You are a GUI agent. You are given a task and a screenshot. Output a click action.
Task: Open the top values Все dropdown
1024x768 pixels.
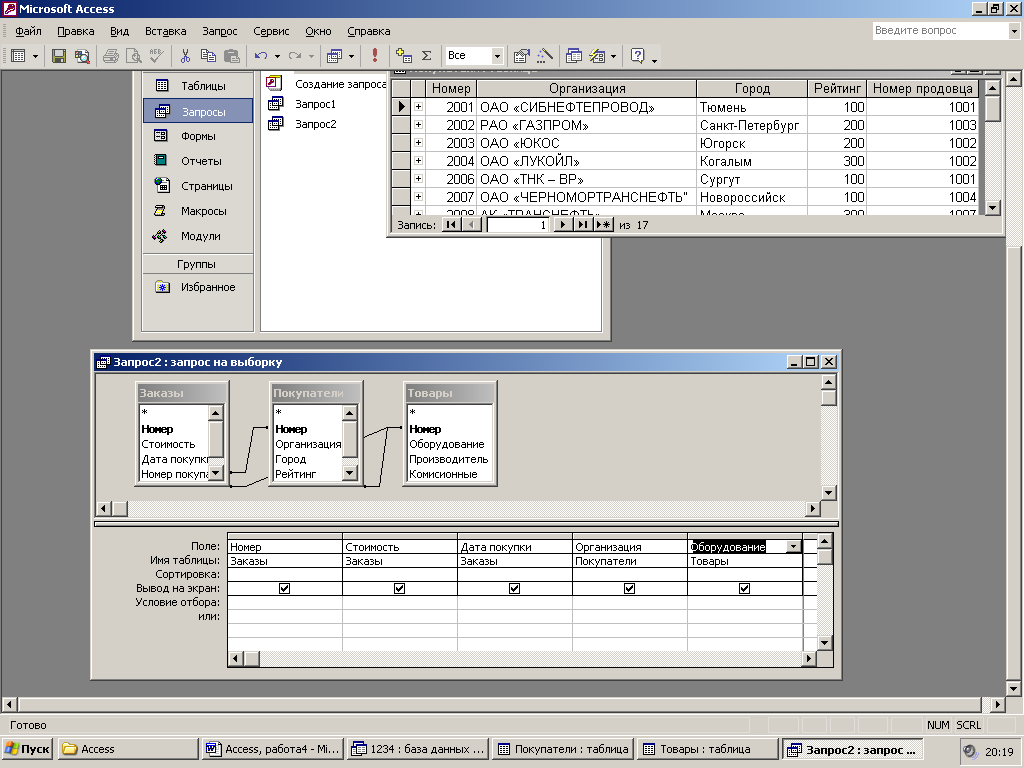click(x=497, y=56)
